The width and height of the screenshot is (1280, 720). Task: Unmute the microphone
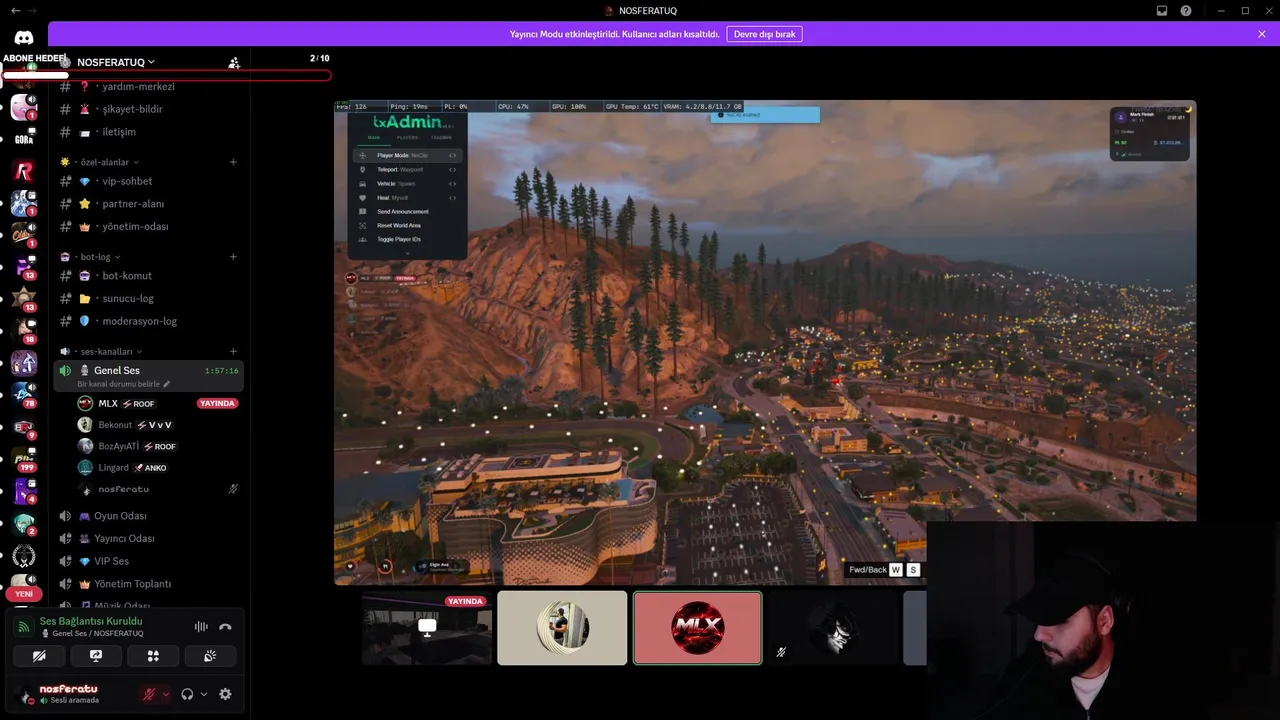click(149, 694)
